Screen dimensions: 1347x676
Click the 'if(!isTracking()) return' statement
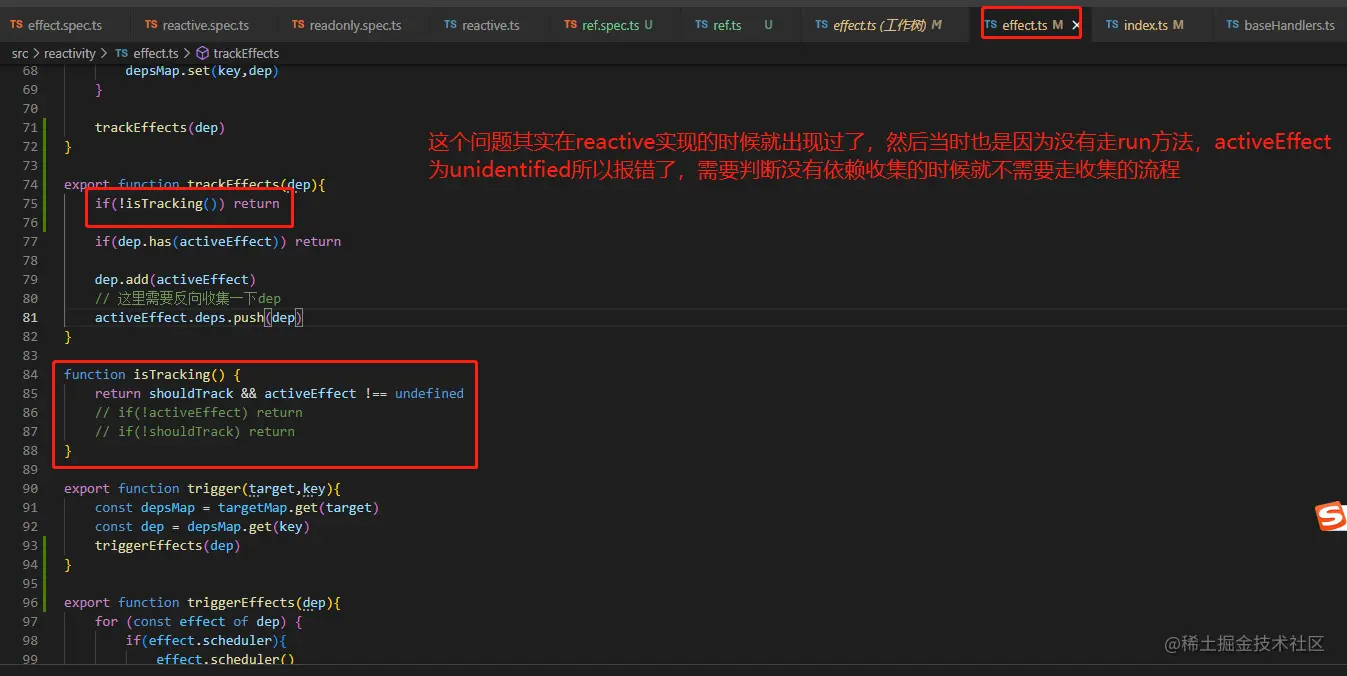pyautogui.click(x=187, y=204)
